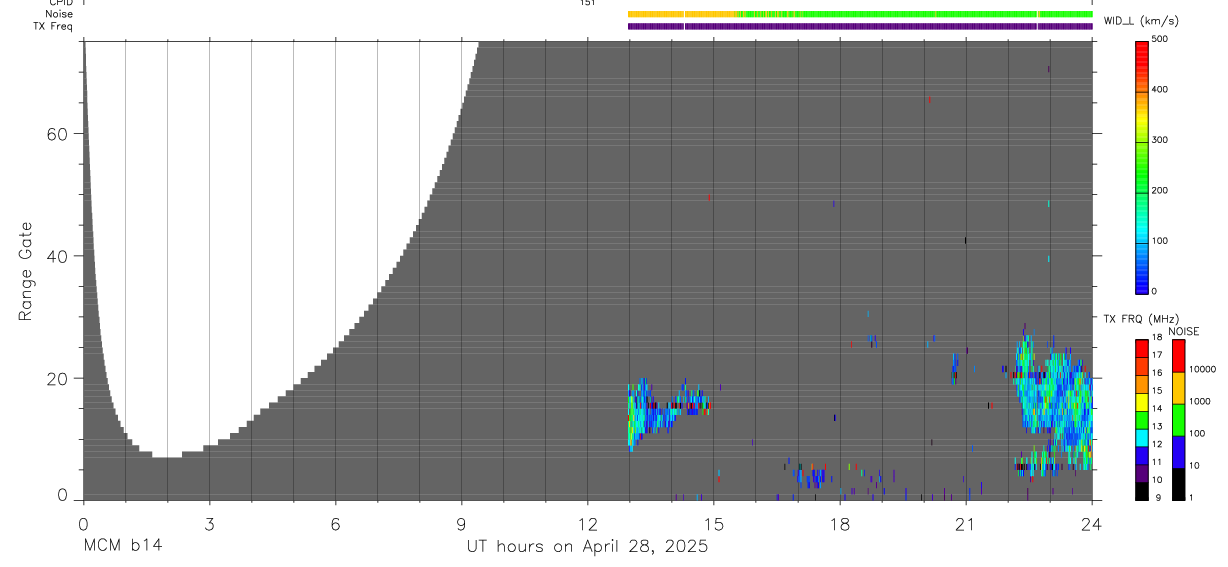The image size is (1228, 567).
Task: Click the 'NOISE' legend title
Action: (1184, 331)
